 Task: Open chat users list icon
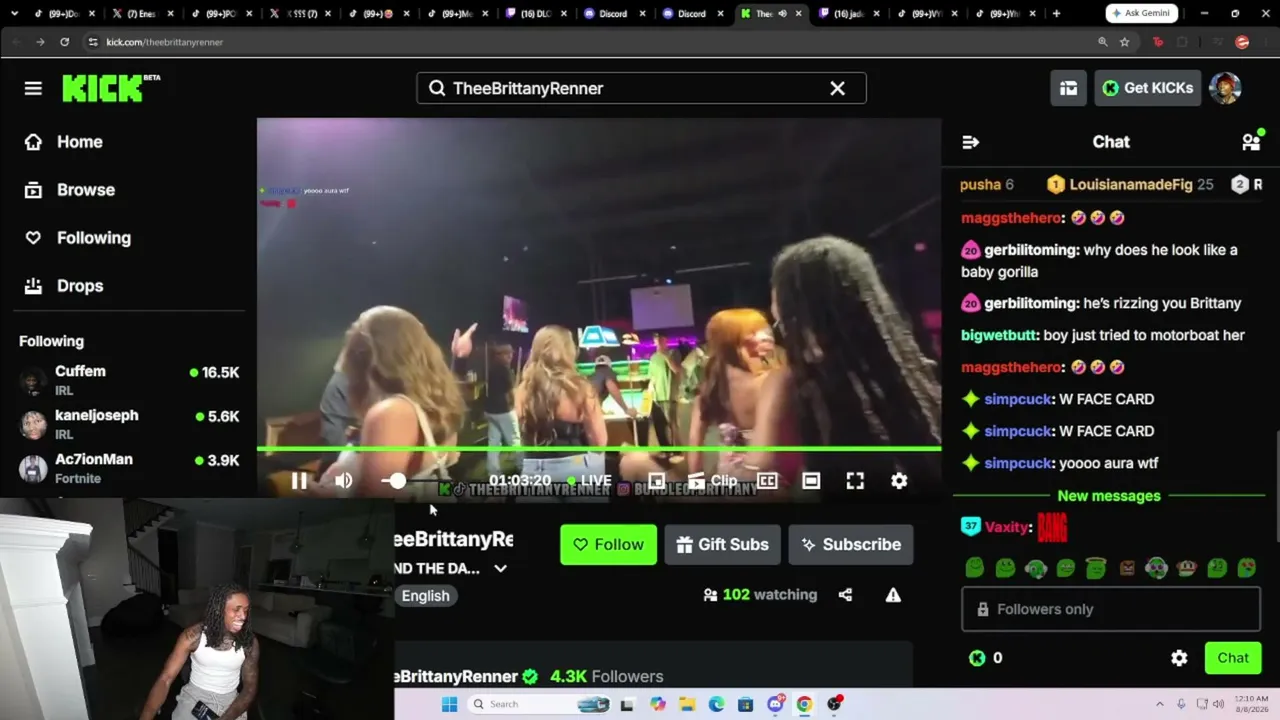click(x=1251, y=142)
